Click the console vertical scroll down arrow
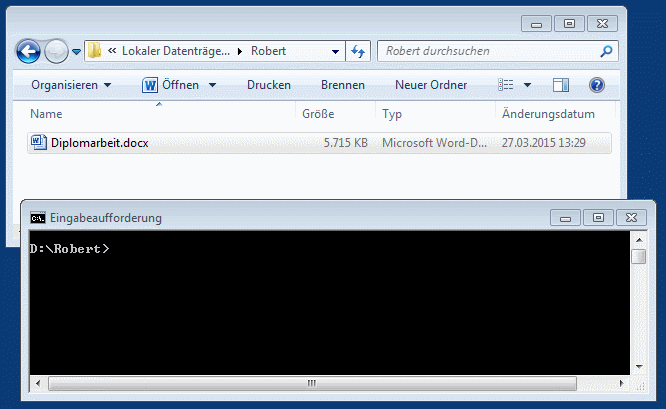666x409 pixels. coord(639,367)
